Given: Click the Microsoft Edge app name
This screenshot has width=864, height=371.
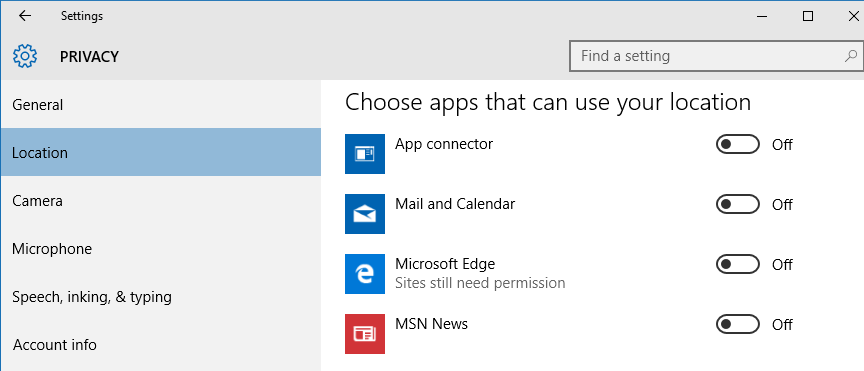Looking at the screenshot, I should point(445,264).
